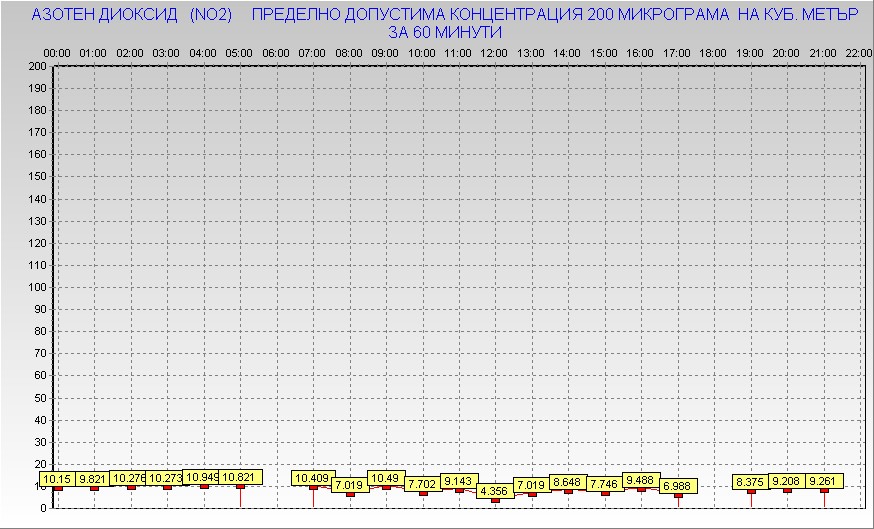Click the 10.949 data point label
This screenshot has width=874, height=529.
201,477
